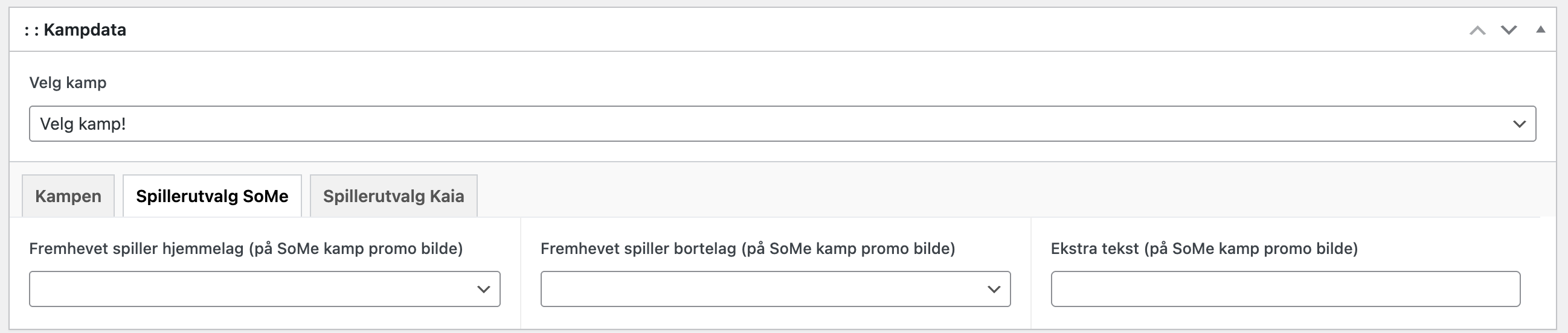Focus the Ekstra tekst input field
Screen dimensions: 1568x333
[1285, 289]
